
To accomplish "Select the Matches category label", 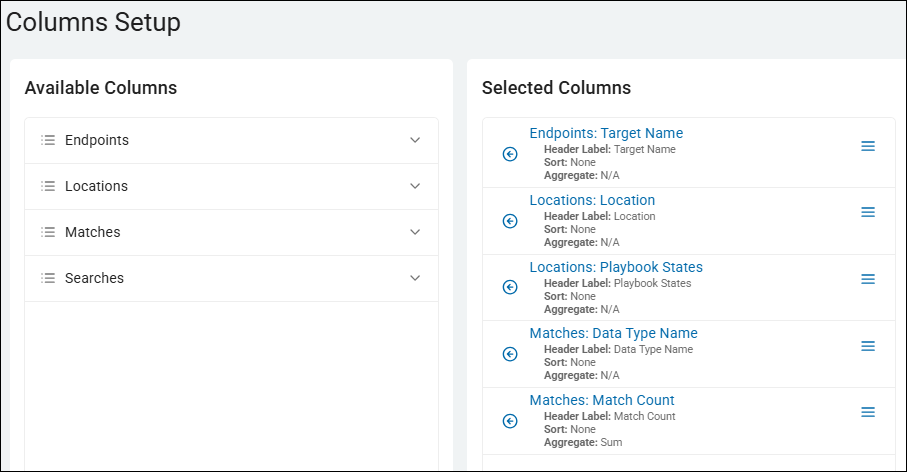I will pyautogui.click(x=93, y=232).
